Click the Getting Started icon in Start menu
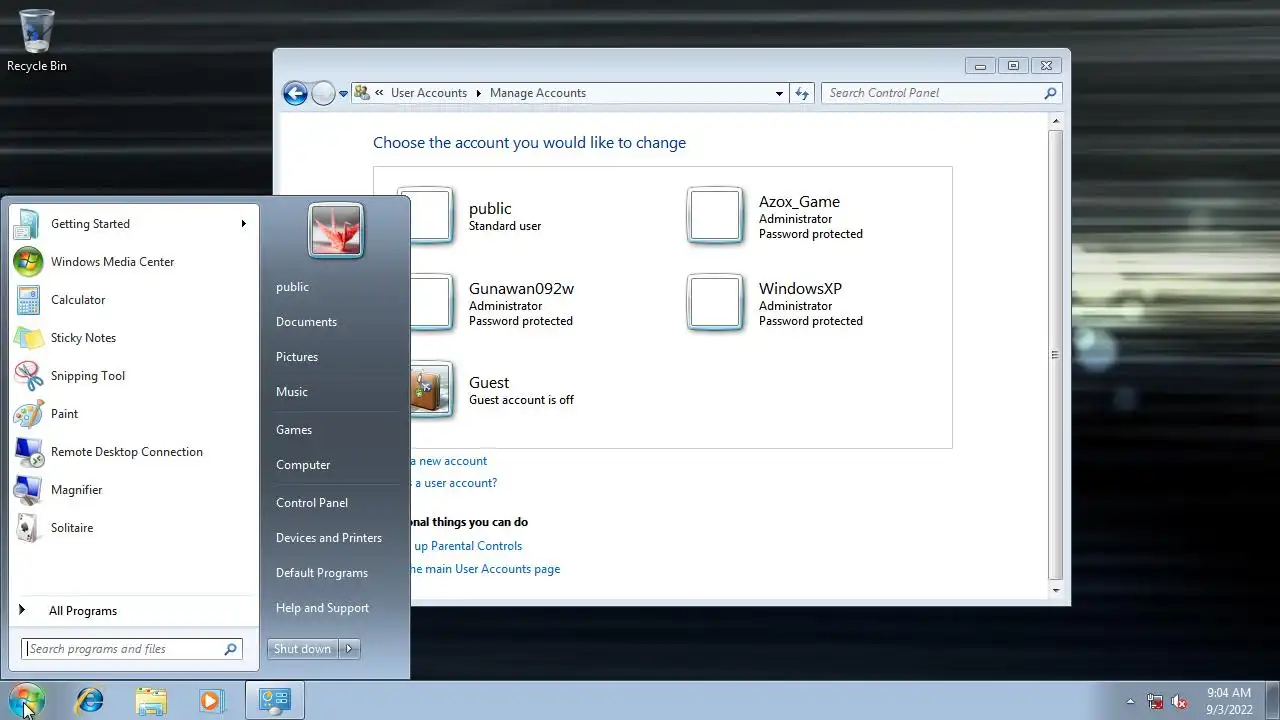1280x720 pixels. 28,224
